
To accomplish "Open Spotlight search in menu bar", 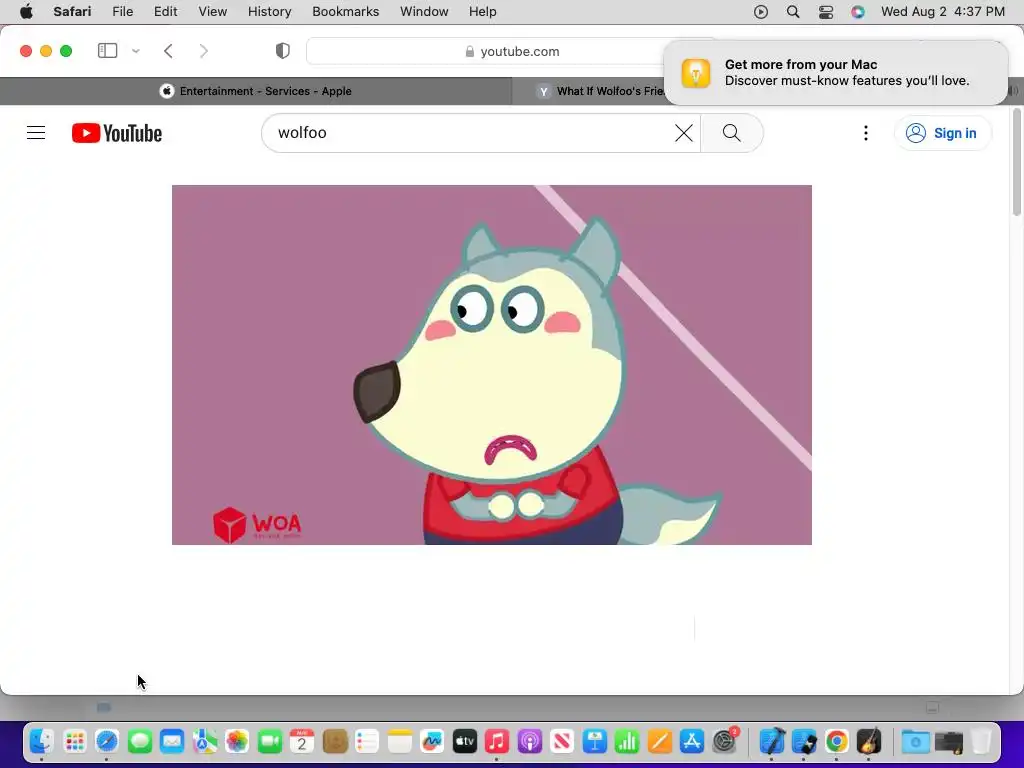I will (793, 12).
